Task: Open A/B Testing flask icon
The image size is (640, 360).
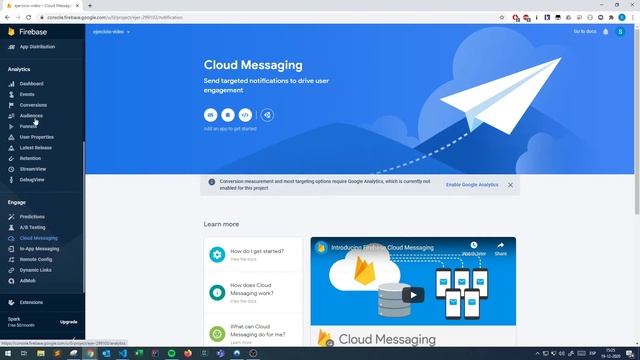Action: (11, 227)
